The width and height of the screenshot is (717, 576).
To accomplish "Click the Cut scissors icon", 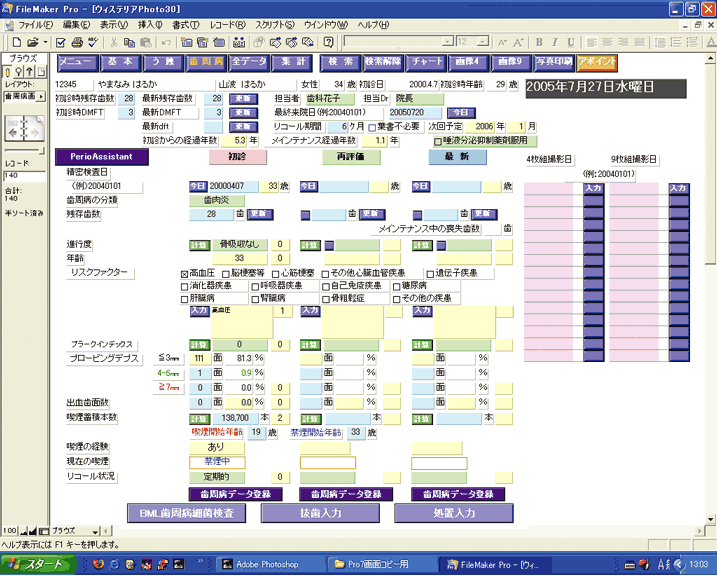I will pyautogui.click(x=115, y=42).
